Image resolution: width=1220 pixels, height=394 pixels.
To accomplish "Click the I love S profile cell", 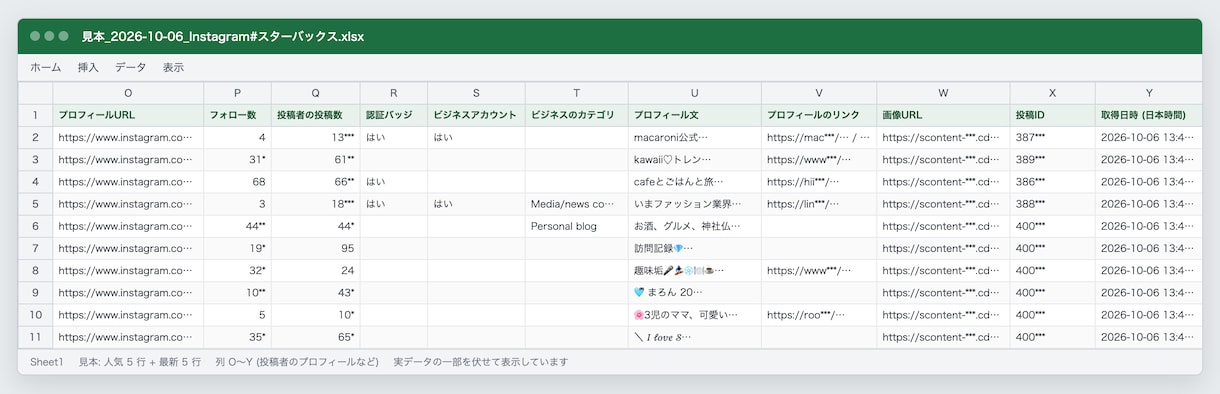I will [x=695, y=337].
